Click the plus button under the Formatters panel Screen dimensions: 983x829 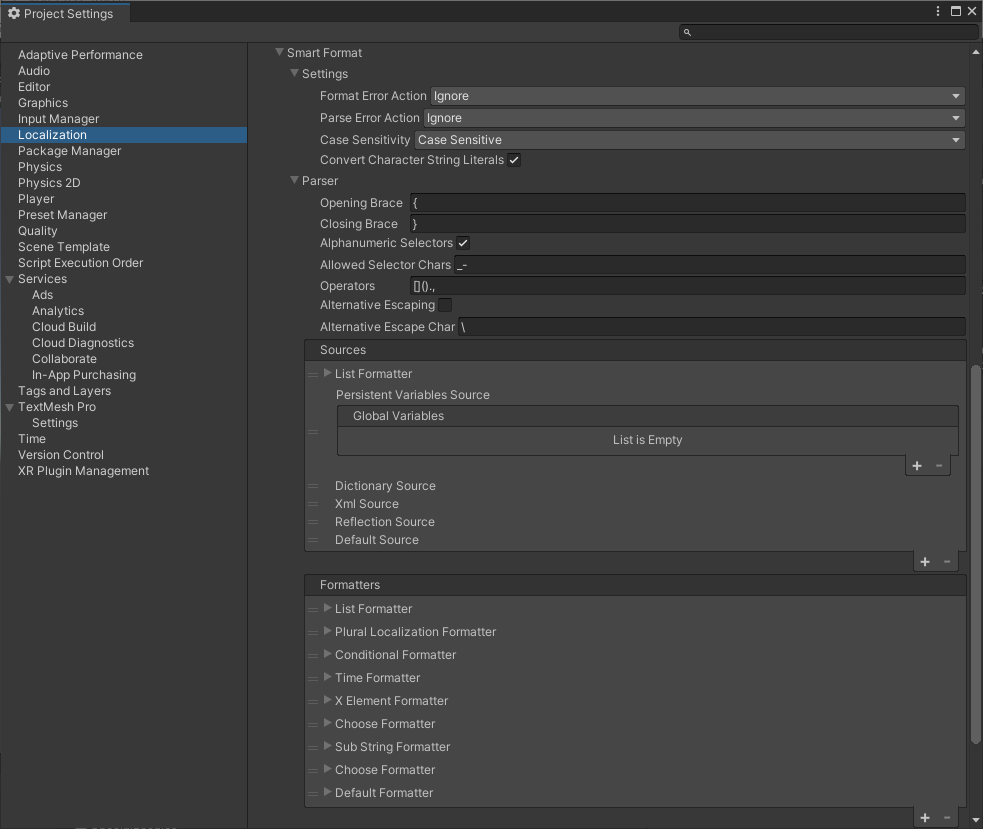(924, 818)
